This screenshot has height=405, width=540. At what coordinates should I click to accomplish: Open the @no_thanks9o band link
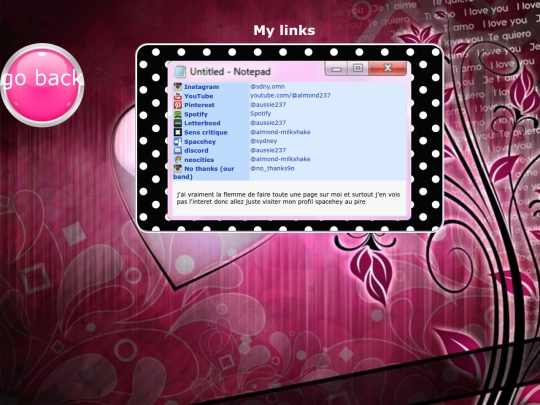click(x=272, y=168)
